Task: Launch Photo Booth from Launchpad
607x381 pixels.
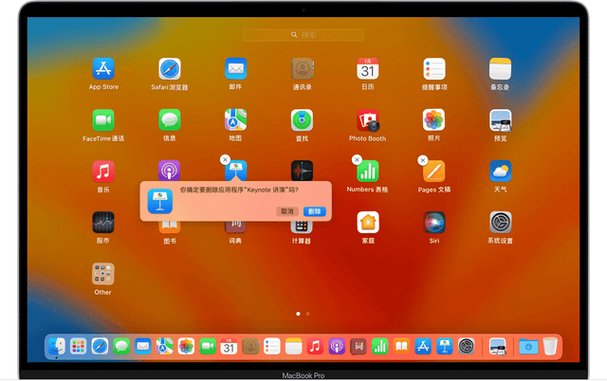Action: pyautogui.click(x=368, y=120)
